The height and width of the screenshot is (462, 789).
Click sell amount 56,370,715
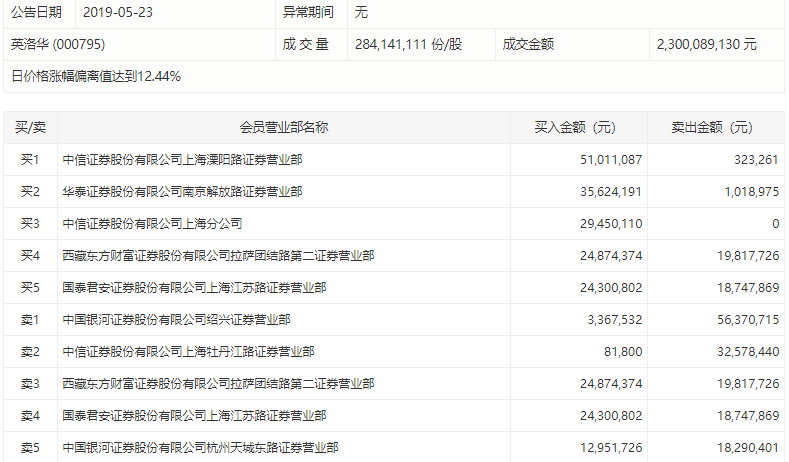click(x=748, y=320)
